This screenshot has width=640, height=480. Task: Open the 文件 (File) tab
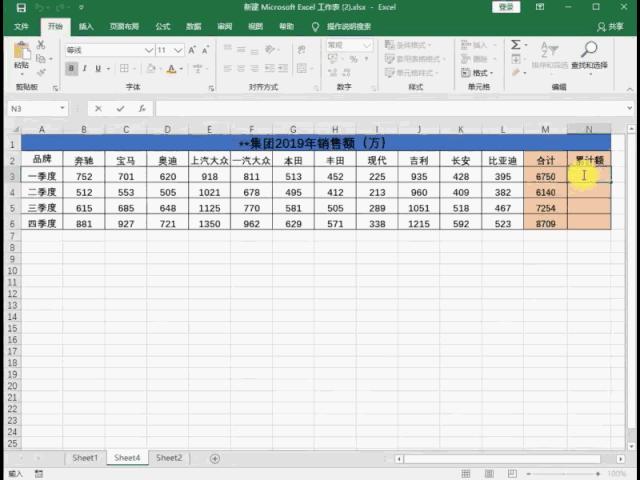pyautogui.click(x=21, y=27)
